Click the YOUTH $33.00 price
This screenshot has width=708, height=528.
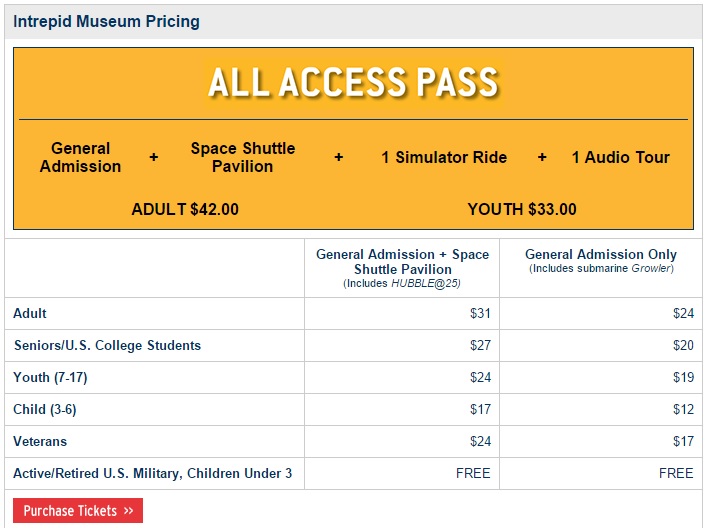(x=522, y=209)
